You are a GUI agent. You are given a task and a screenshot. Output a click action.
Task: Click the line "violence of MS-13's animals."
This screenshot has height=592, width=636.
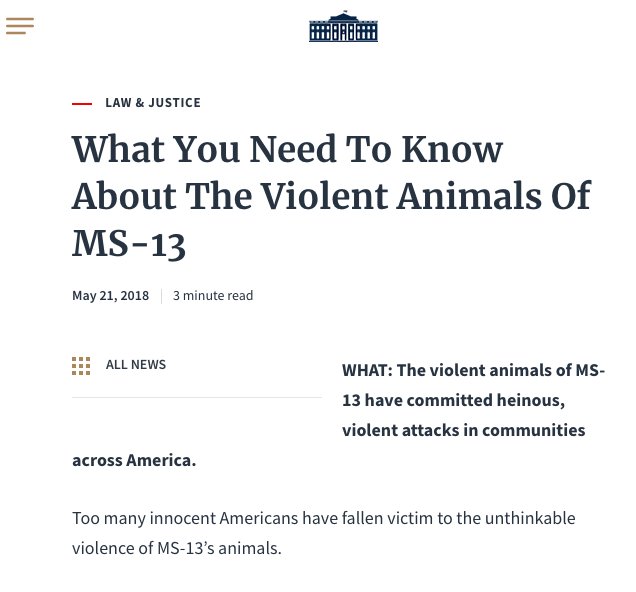(177, 548)
